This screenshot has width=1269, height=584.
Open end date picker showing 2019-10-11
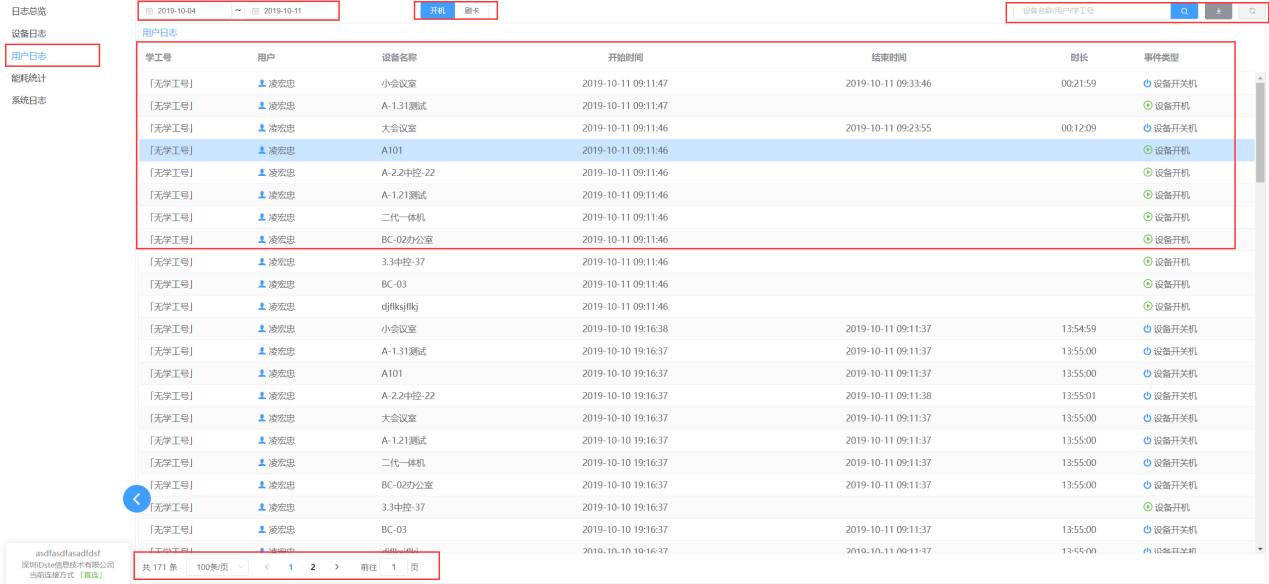[288, 11]
